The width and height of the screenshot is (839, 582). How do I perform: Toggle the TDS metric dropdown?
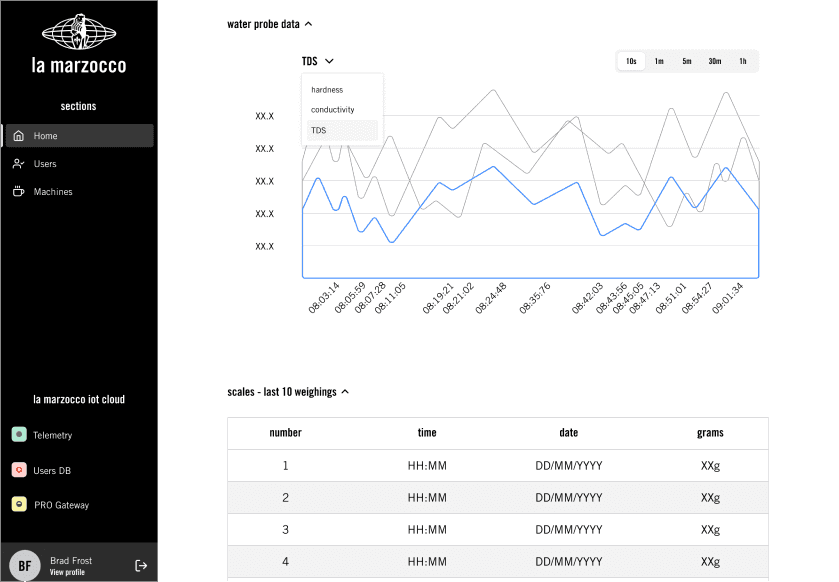pyautogui.click(x=318, y=61)
